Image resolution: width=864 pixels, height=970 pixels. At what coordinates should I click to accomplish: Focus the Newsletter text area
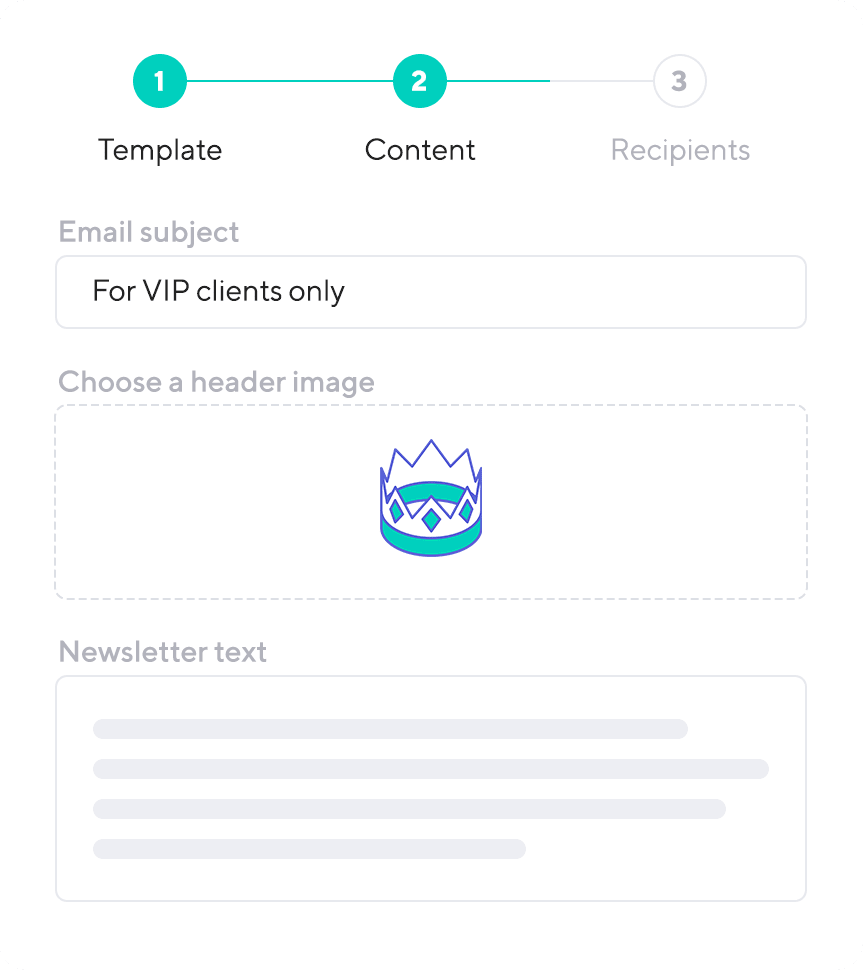431,788
